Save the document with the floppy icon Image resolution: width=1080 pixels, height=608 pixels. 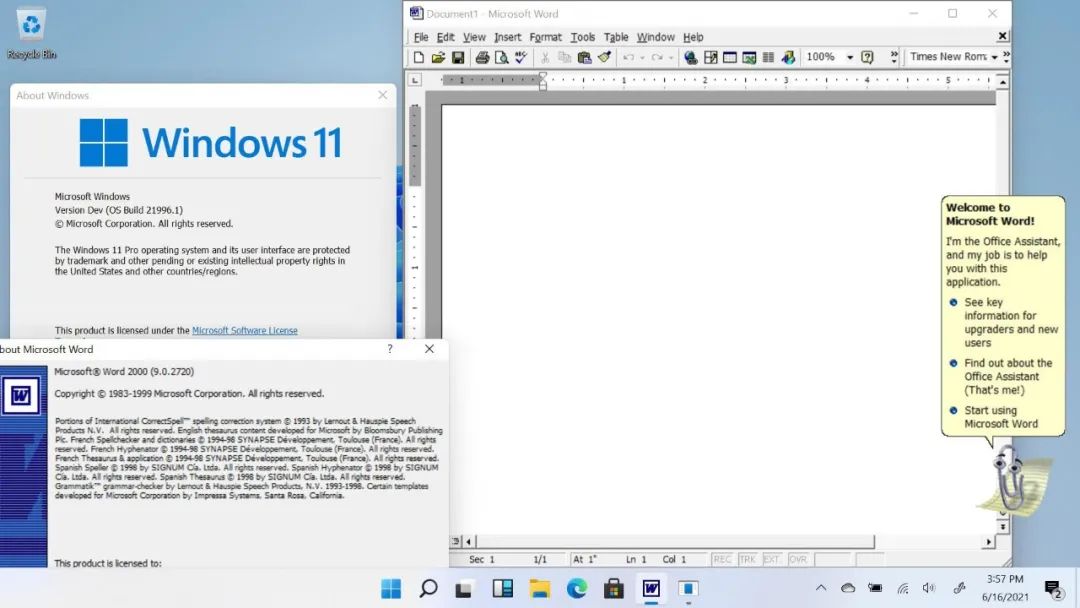pyautogui.click(x=457, y=58)
